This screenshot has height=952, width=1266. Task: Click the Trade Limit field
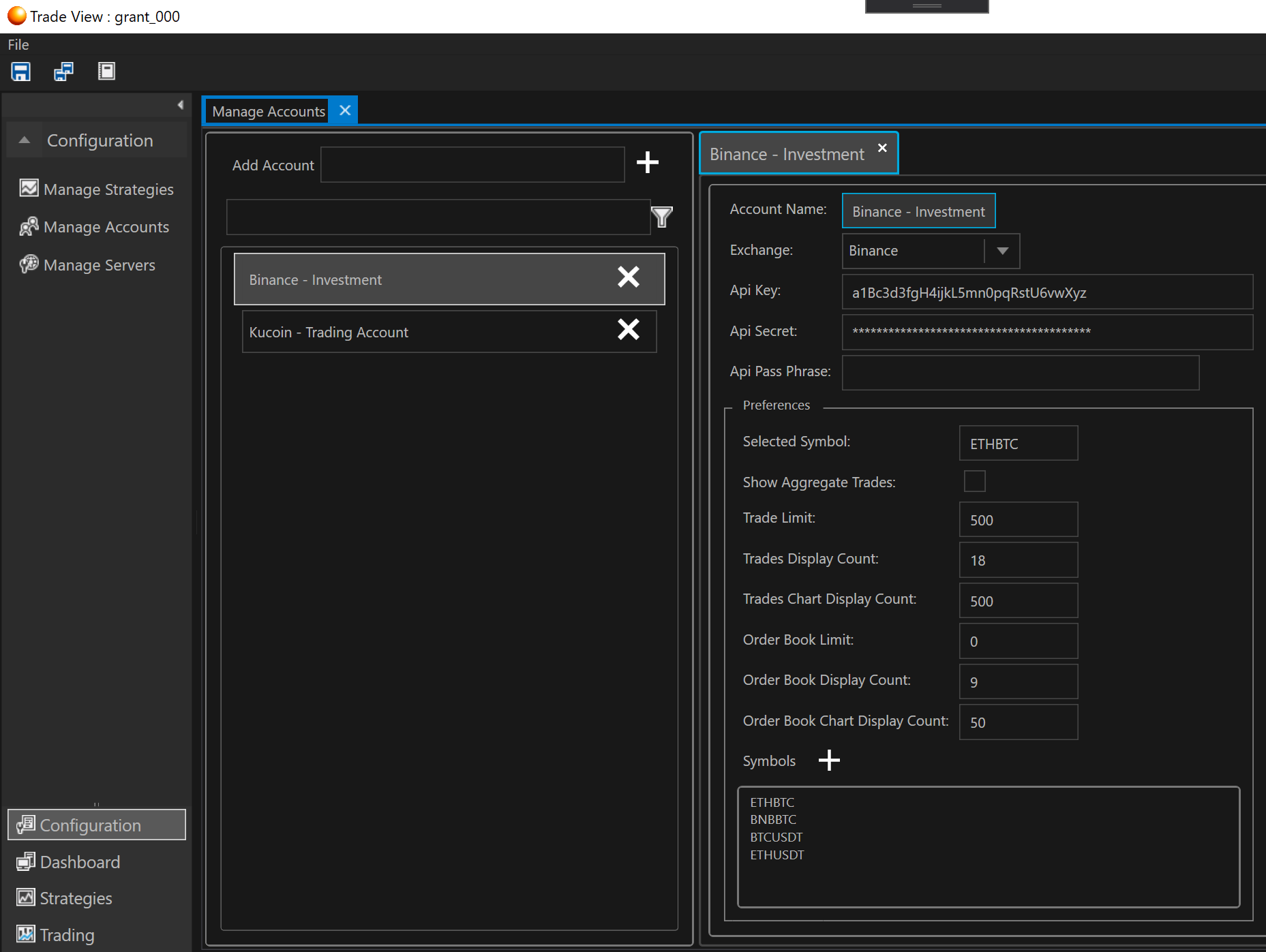(x=1019, y=520)
